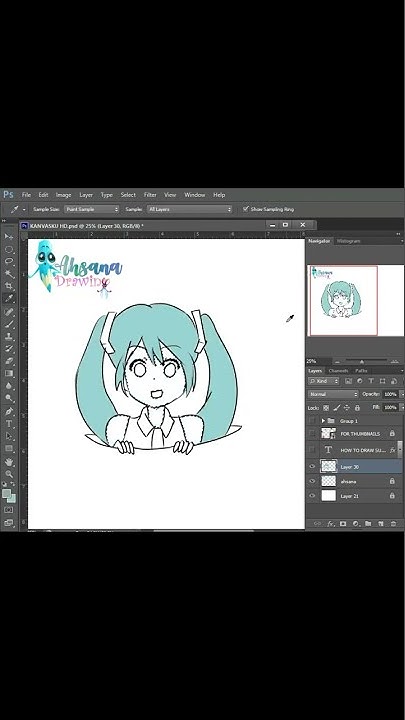
Task: Open Sample All Layers dropdown
Action: [x=189, y=209]
